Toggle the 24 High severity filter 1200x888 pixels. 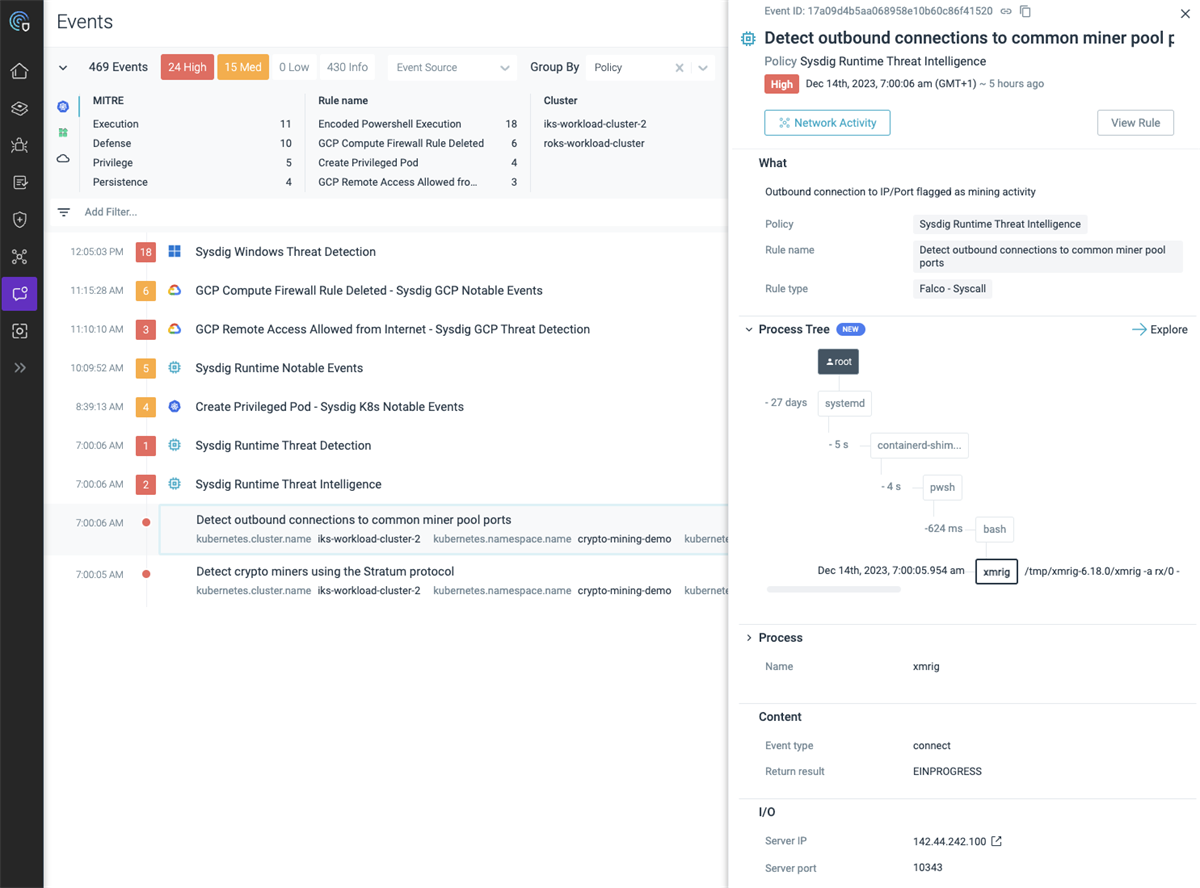pyautogui.click(x=187, y=67)
